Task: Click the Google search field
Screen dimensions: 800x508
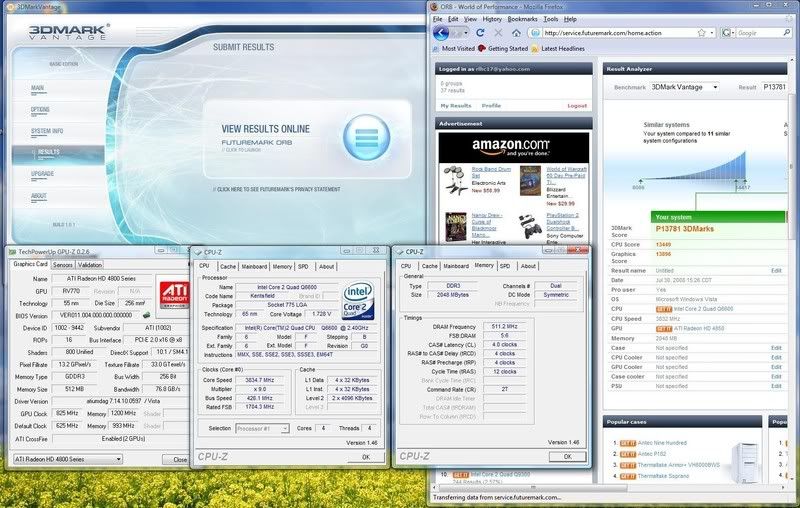Action: pos(759,33)
